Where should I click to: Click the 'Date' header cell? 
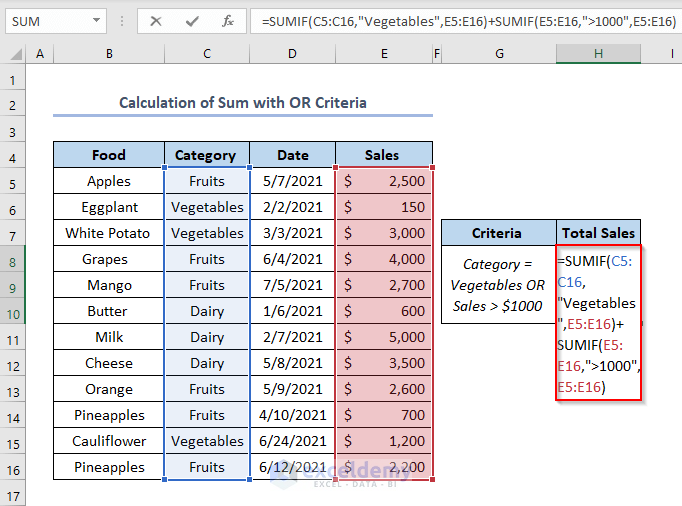(x=293, y=155)
